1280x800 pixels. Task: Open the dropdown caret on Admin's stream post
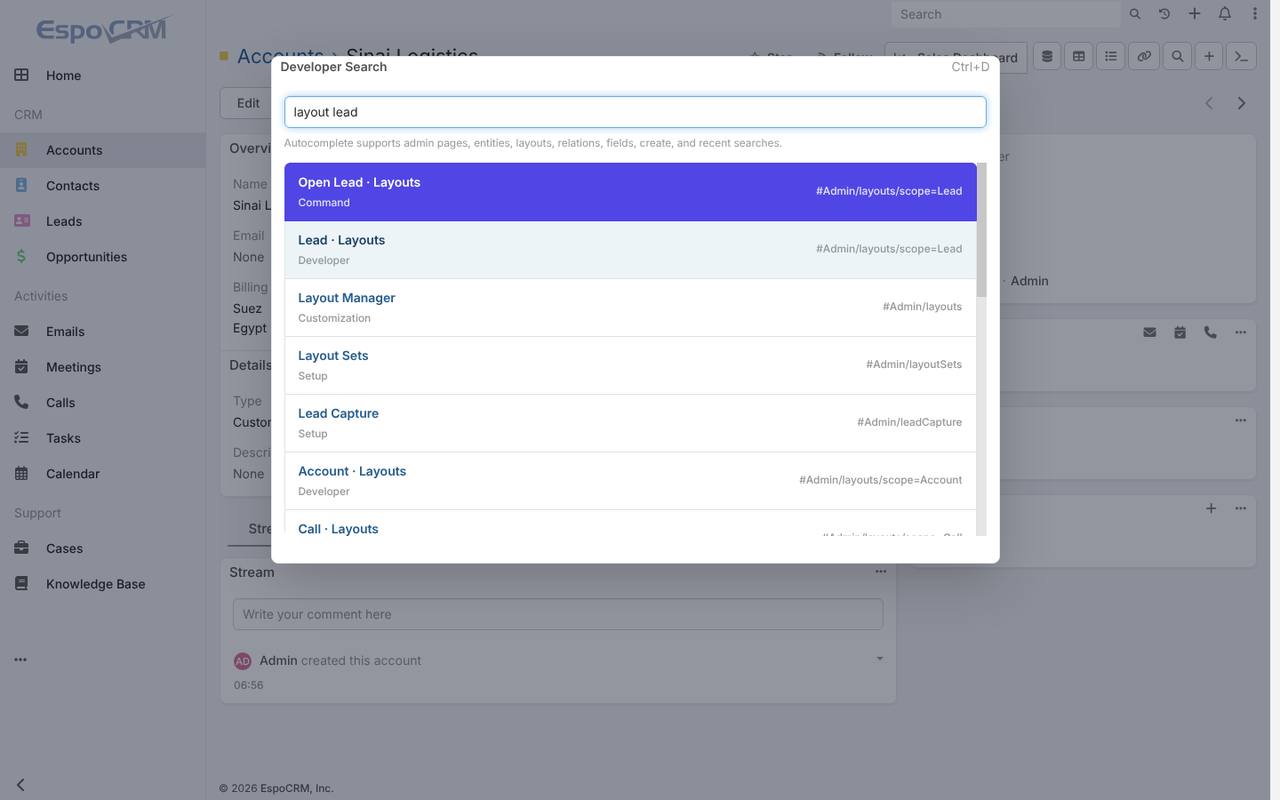(x=880, y=658)
